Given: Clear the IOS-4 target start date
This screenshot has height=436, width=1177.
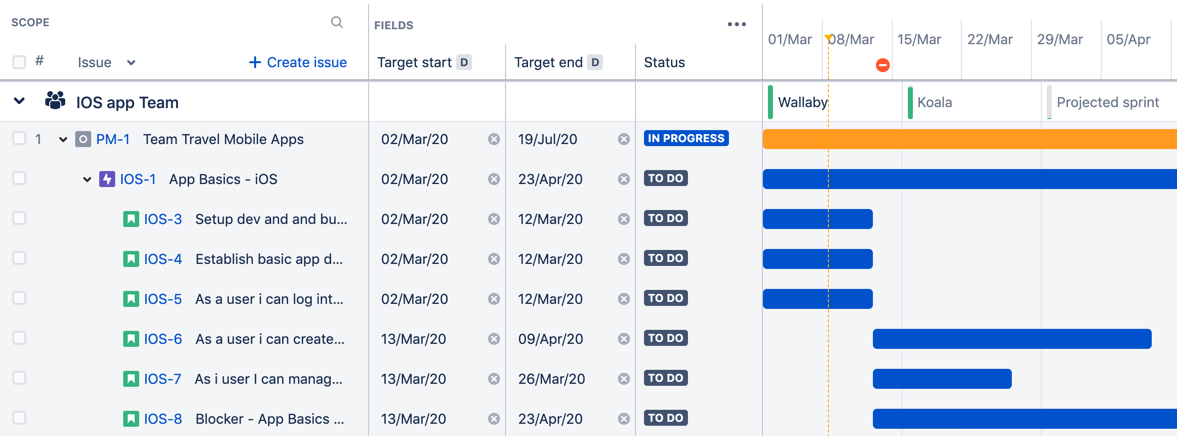Looking at the screenshot, I should pyautogui.click(x=494, y=259).
